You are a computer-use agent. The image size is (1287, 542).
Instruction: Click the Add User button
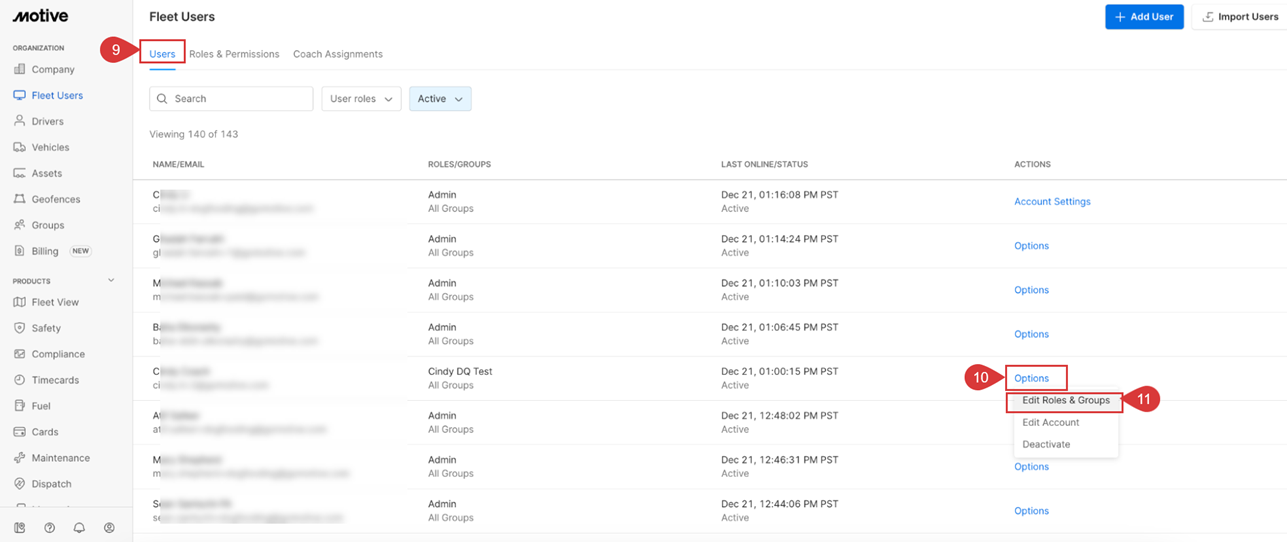(1144, 17)
